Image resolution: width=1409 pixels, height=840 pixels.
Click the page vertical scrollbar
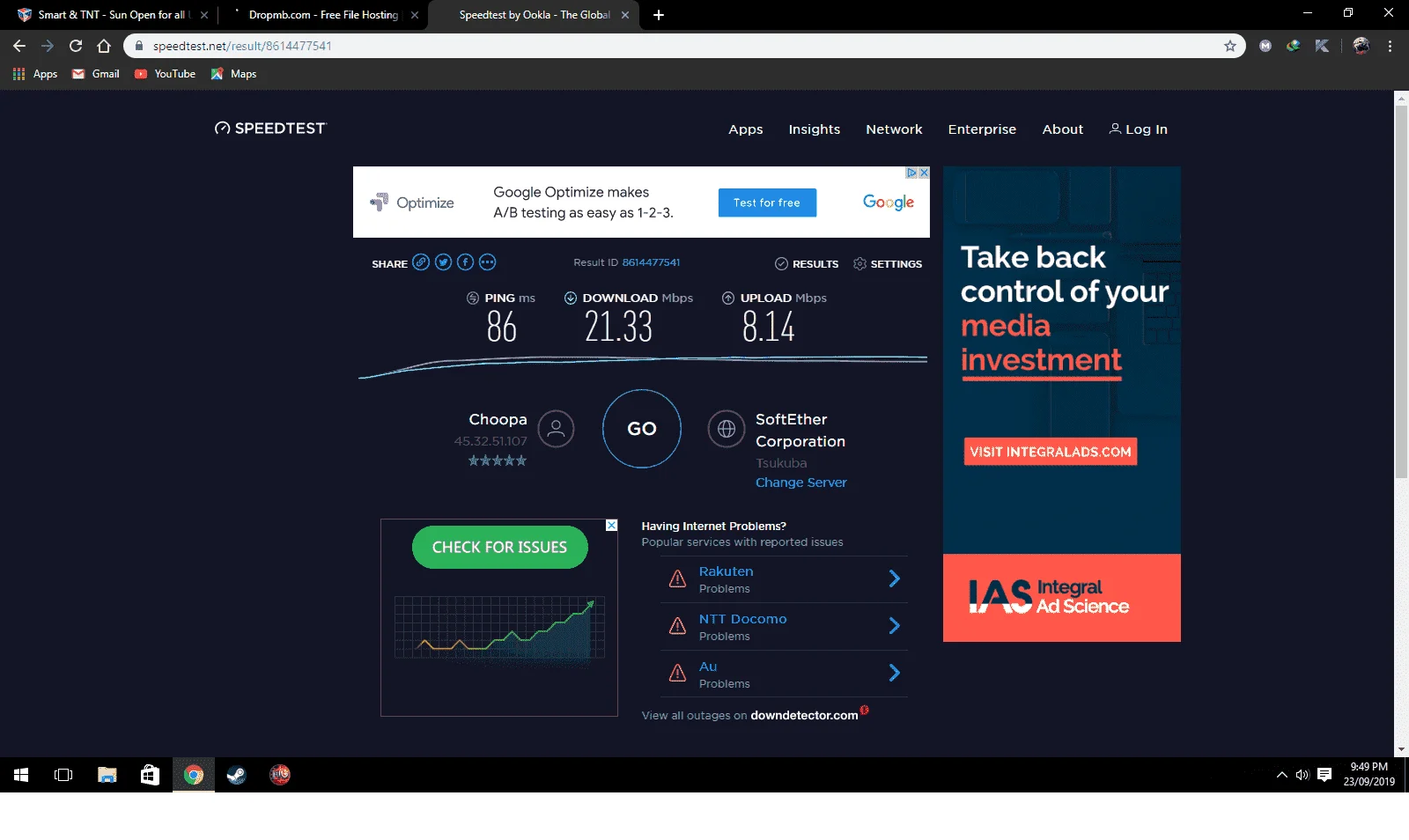[1401, 291]
